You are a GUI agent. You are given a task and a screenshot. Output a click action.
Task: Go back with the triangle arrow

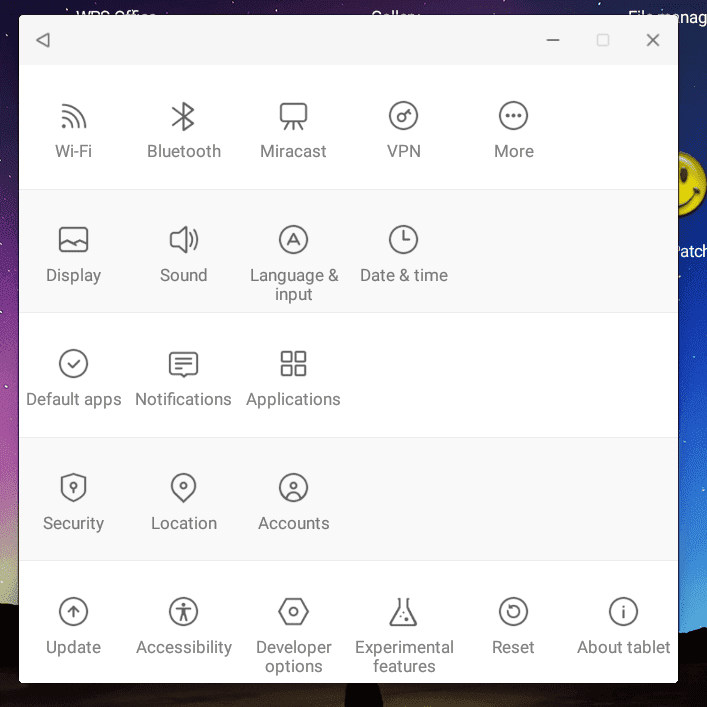coord(43,40)
